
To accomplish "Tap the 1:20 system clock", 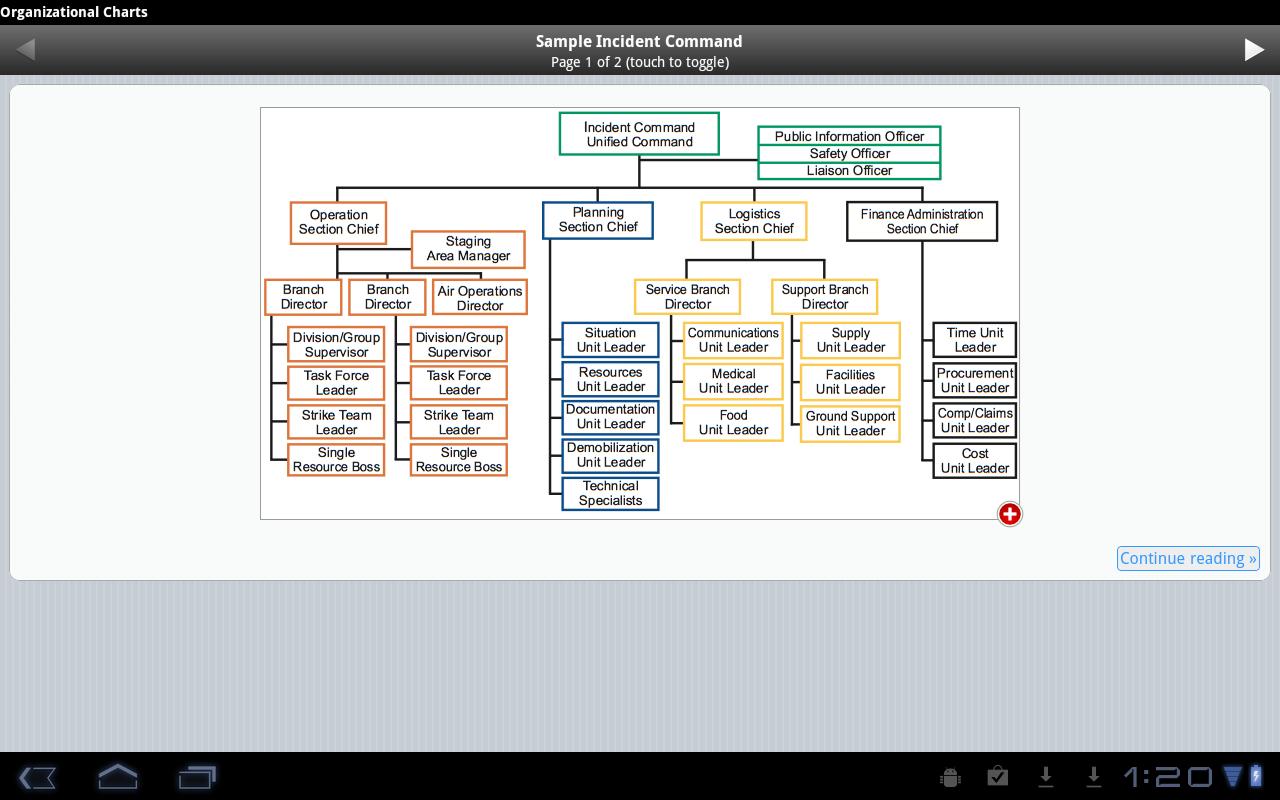I will coord(1168,777).
